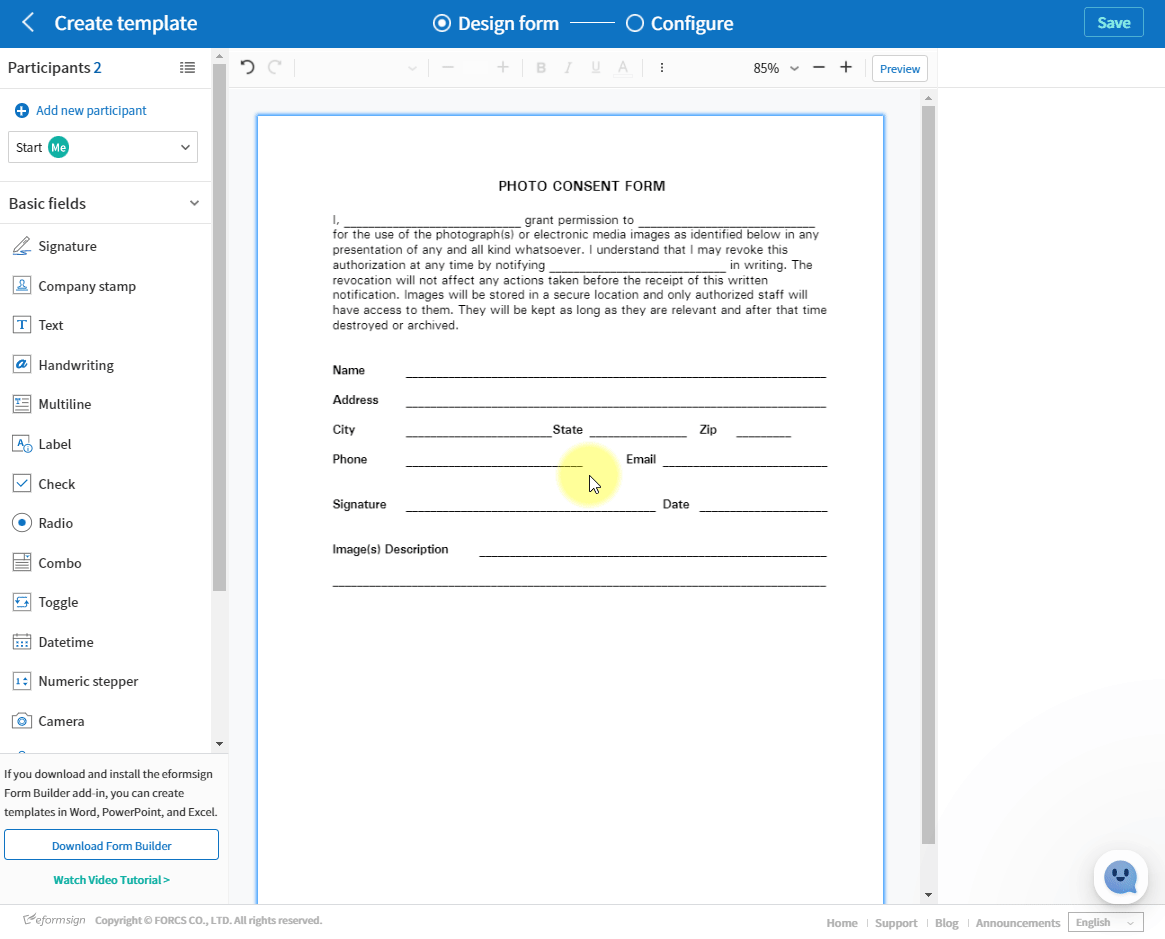Open the font color picker
This screenshot has width=1165, height=939.
point(622,67)
